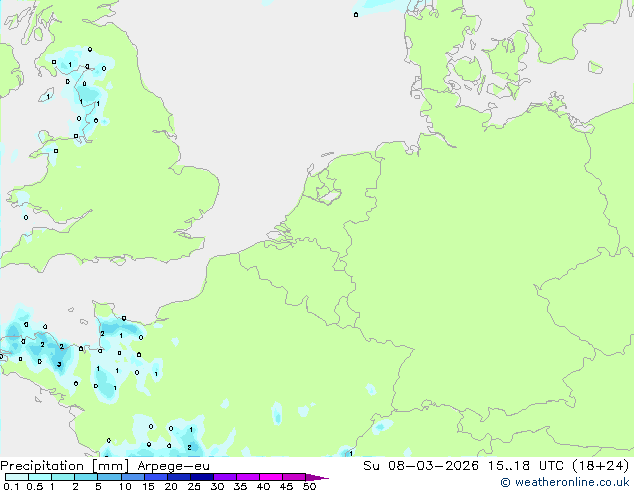Select legend swatch between 5 and 10
The height and width of the screenshot is (490, 634).
(109, 477)
